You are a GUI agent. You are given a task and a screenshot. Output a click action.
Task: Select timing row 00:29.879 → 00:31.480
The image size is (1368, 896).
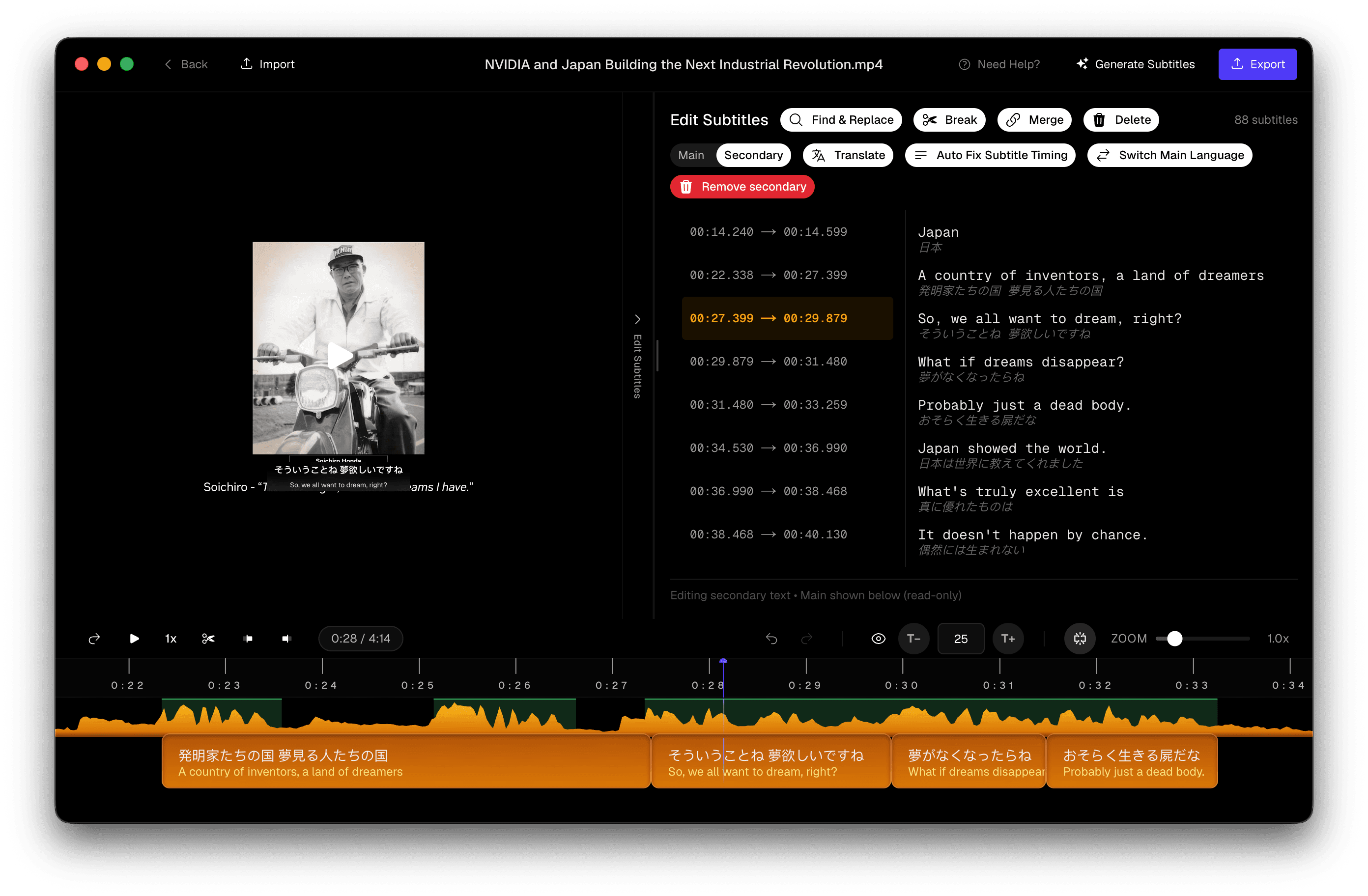tap(787, 362)
